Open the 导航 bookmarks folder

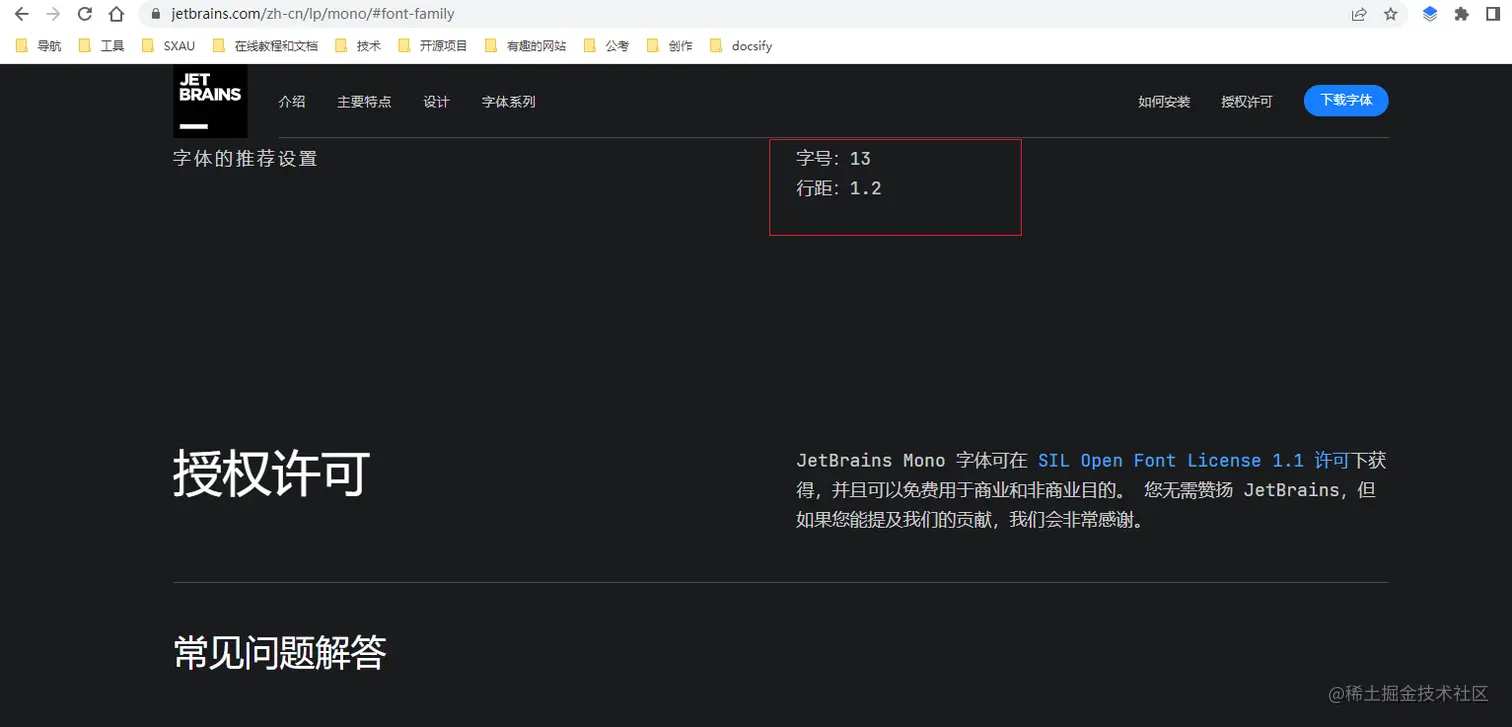[x=39, y=46]
